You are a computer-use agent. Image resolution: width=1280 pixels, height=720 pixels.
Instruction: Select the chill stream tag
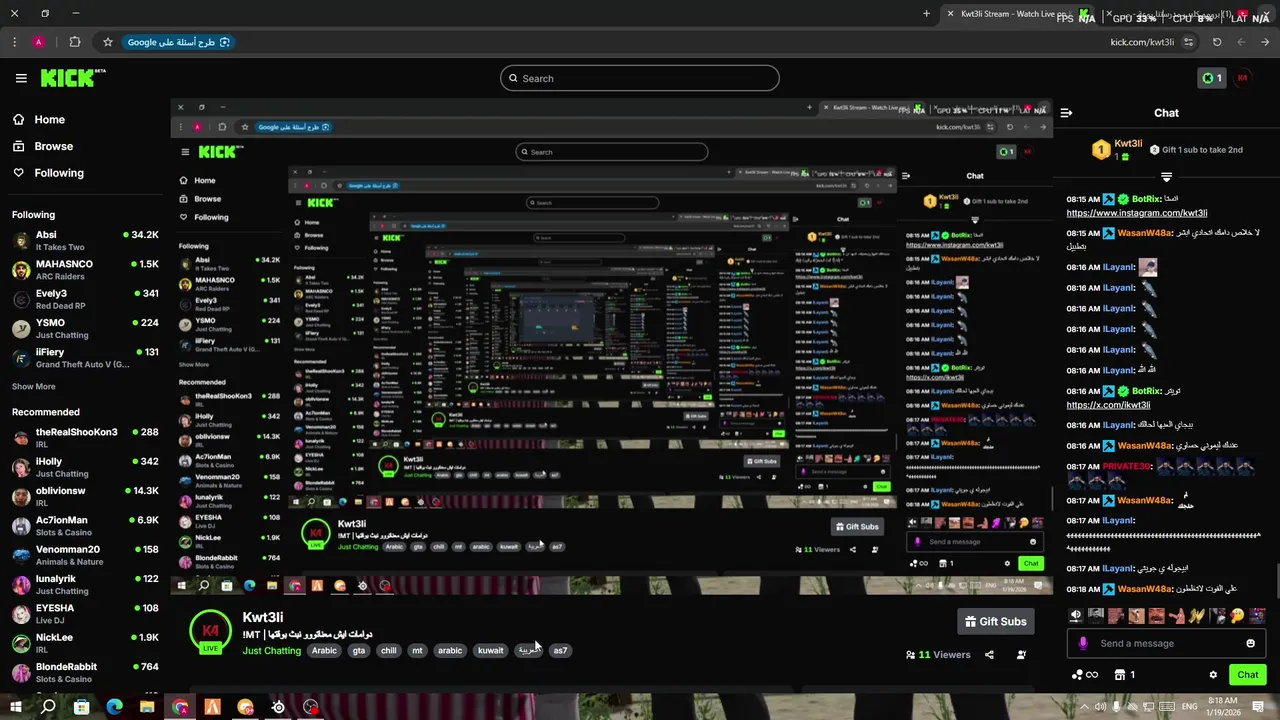coord(388,650)
